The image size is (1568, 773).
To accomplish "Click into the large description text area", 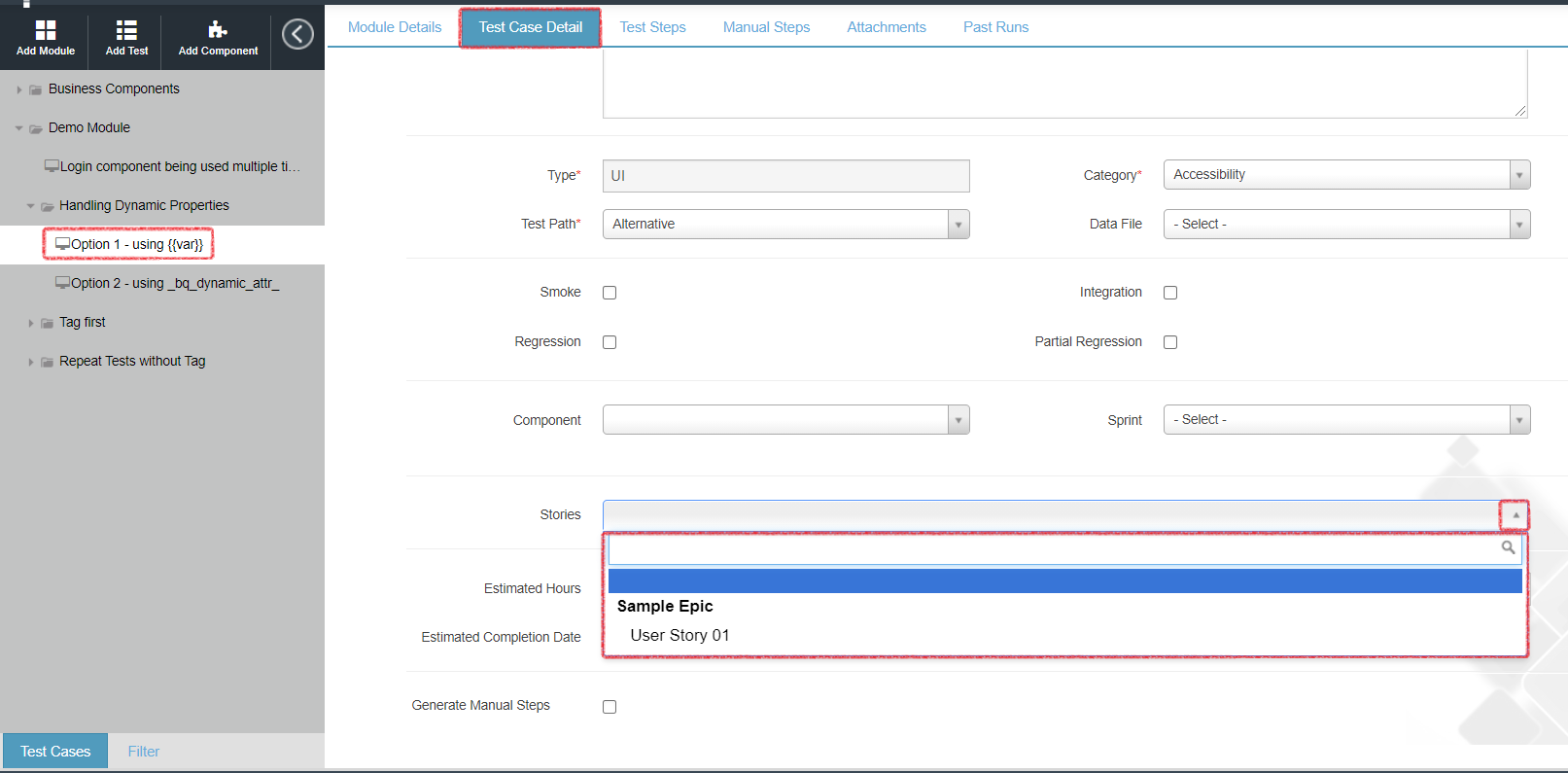I will click(x=1065, y=85).
